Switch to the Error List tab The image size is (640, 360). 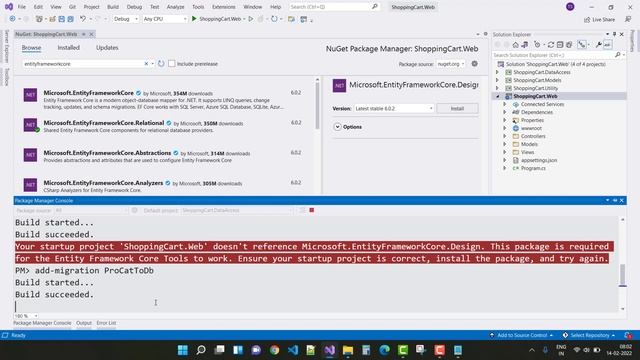(x=106, y=323)
